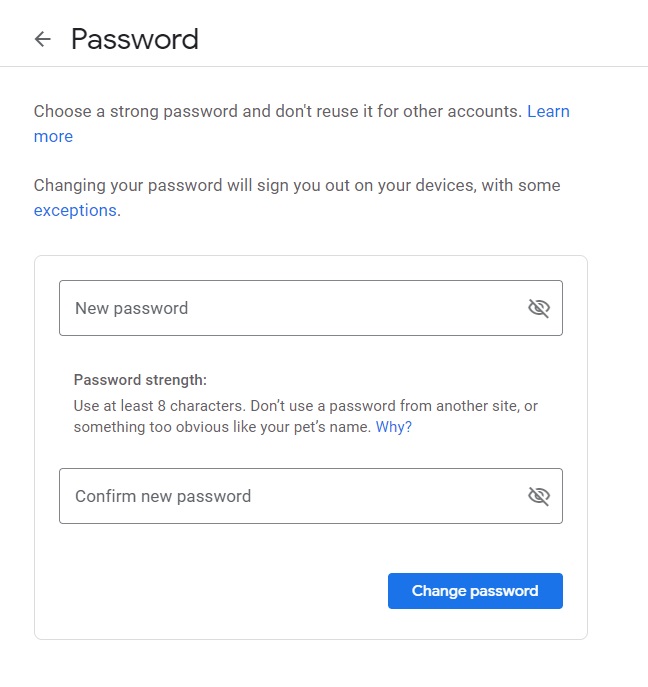The width and height of the screenshot is (648, 687).
Task: Click the crossed-eye icon in New password
Action: [x=539, y=308]
